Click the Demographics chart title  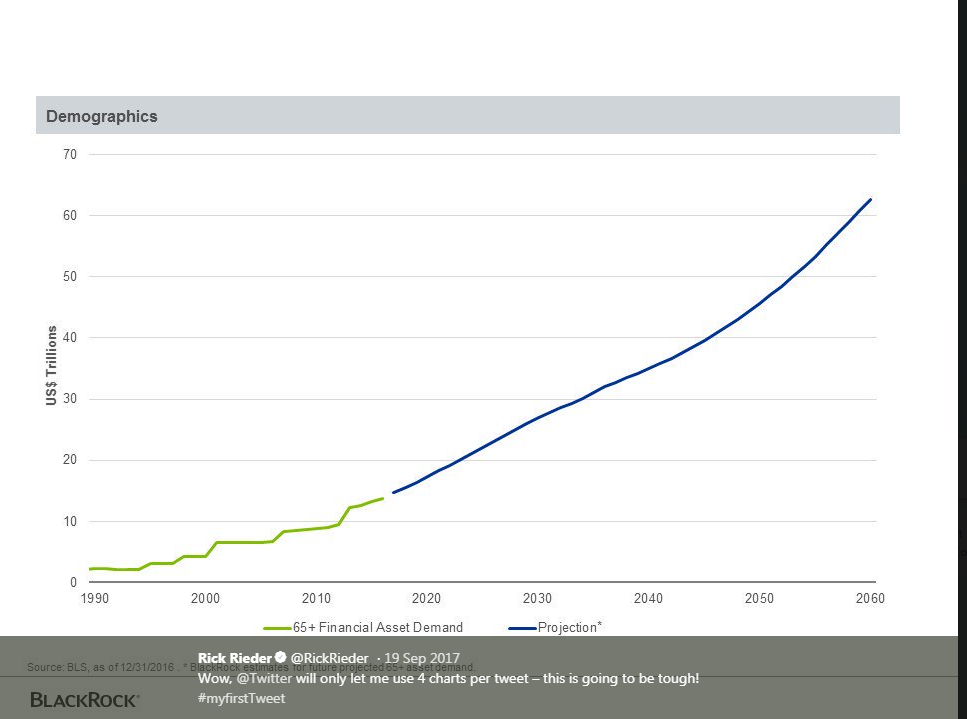pyautogui.click(x=102, y=116)
